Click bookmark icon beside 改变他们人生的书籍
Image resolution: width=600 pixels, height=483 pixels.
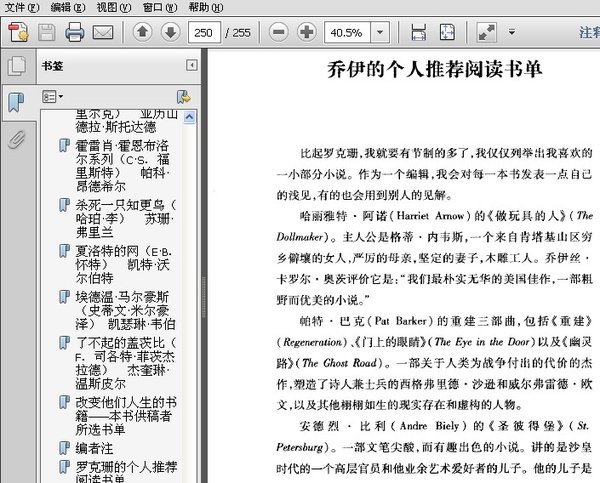pos(64,402)
